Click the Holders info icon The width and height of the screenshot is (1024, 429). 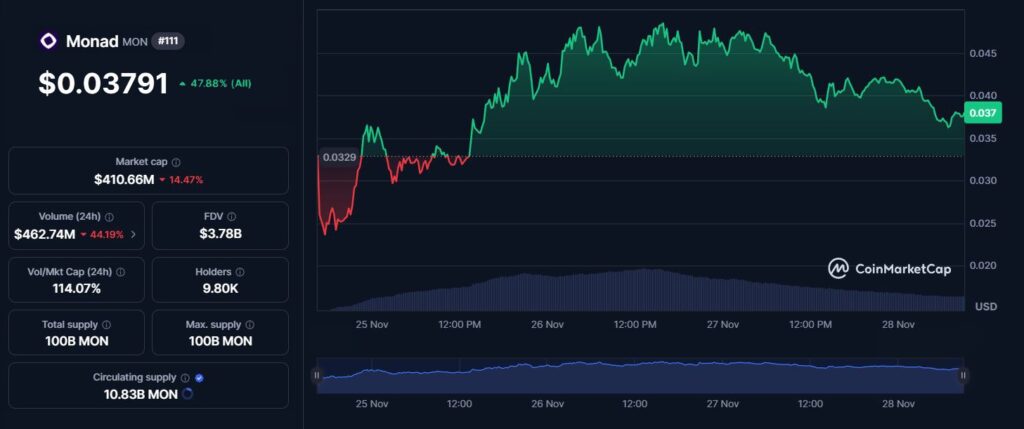240,271
